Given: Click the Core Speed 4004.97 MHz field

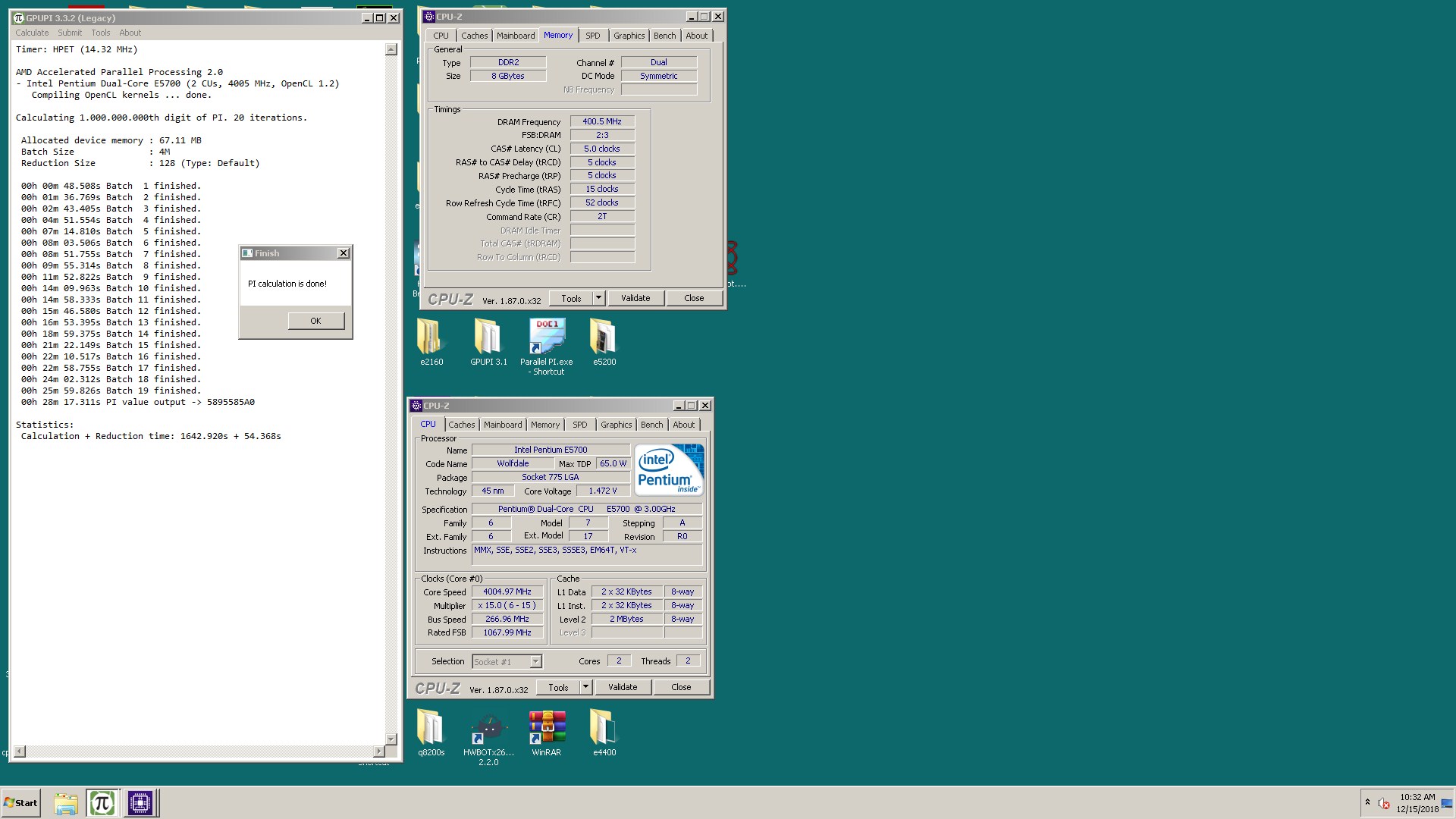Looking at the screenshot, I should pyautogui.click(x=507, y=591).
